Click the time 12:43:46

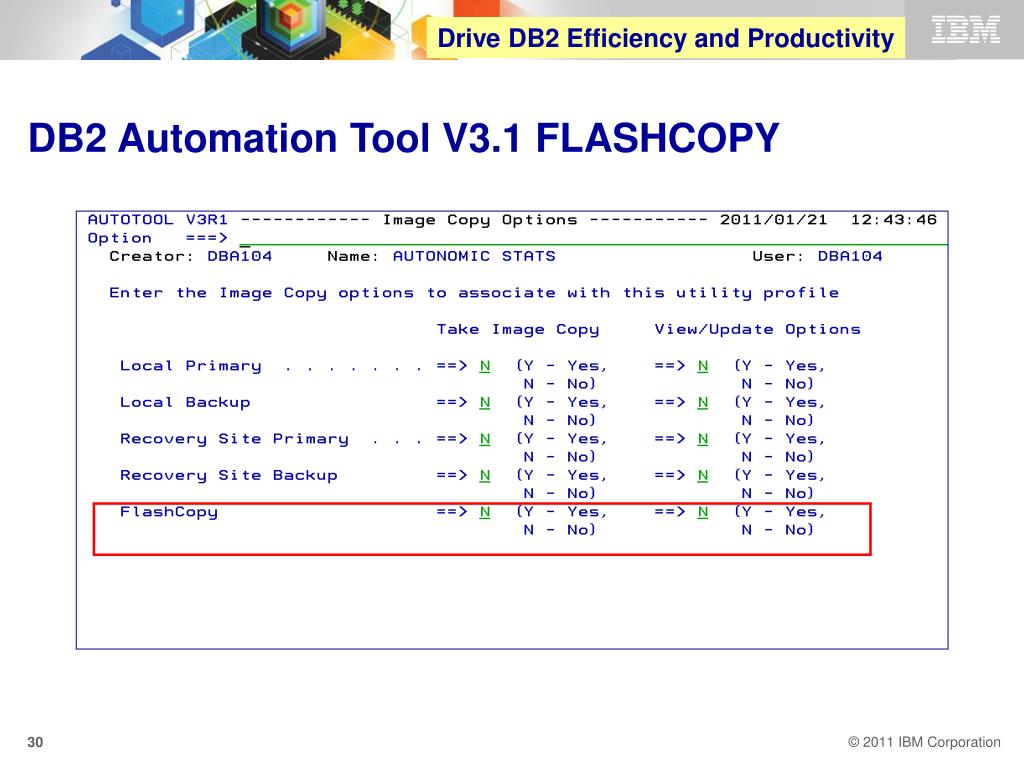coord(893,219)
